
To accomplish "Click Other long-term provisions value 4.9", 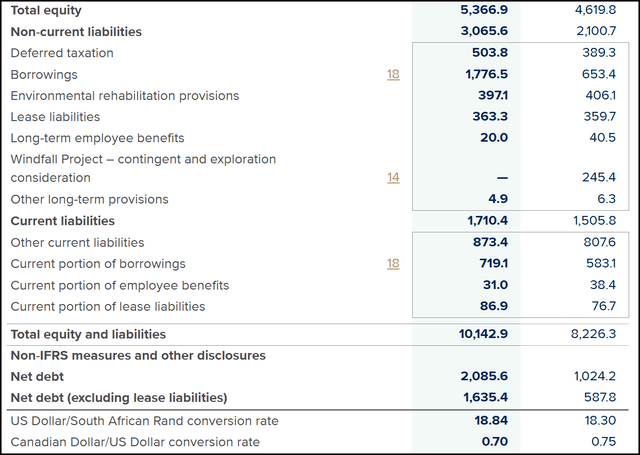I will pyautogui.click(x=497, y=199).
